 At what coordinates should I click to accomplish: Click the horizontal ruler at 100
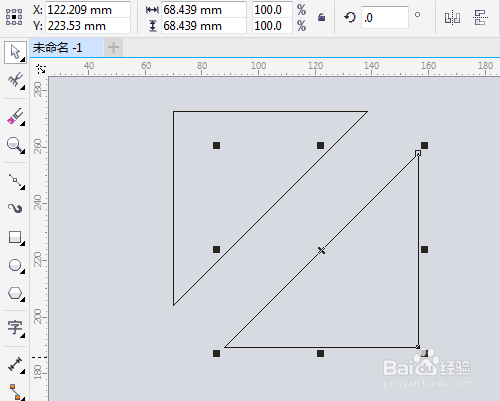[258, 66]
